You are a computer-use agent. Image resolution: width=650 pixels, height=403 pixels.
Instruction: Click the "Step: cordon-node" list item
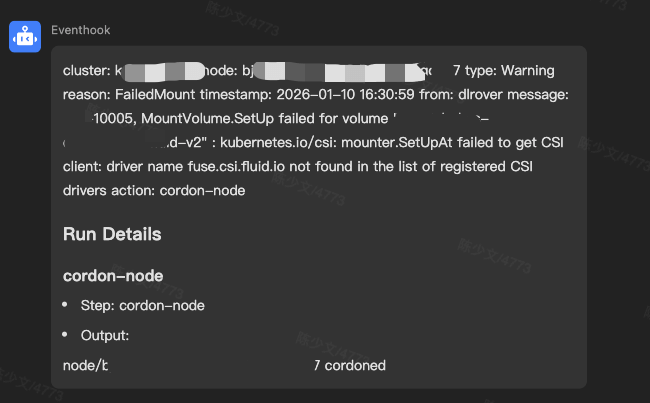(x=143, y=305)
